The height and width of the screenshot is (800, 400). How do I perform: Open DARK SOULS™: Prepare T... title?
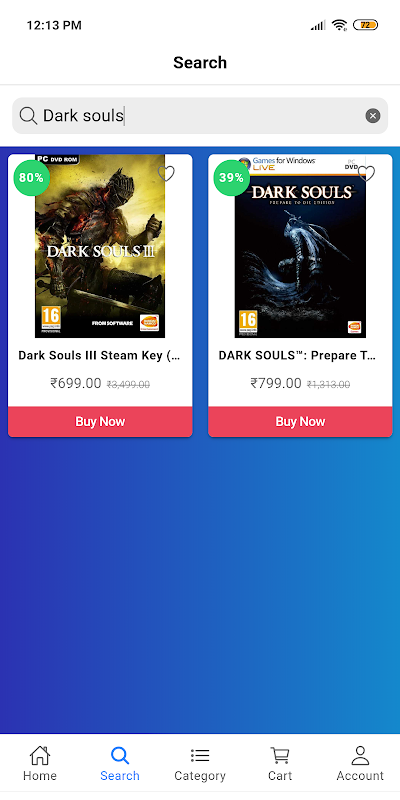(297, 356)
